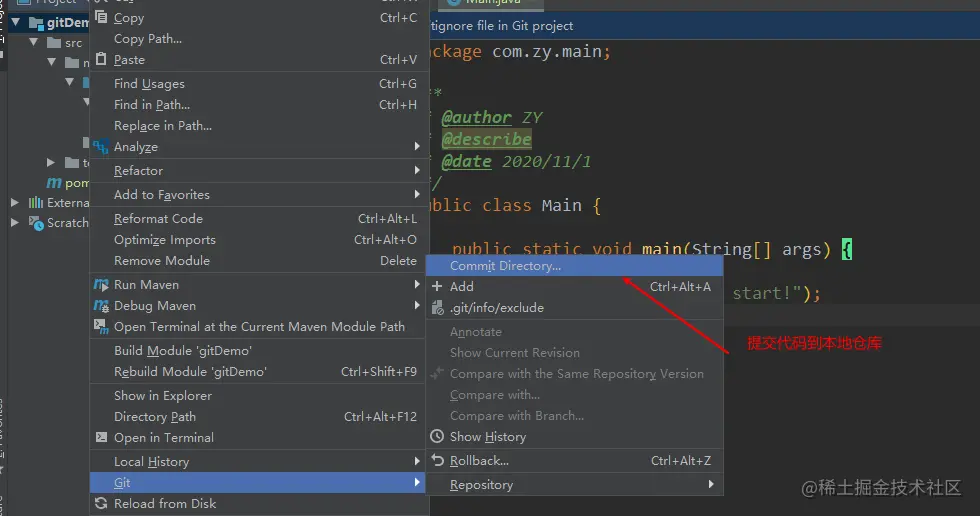This screenshot has height=516, width=980.
Task: Select the highlighted Git menu entry
Action: [258, 482]
